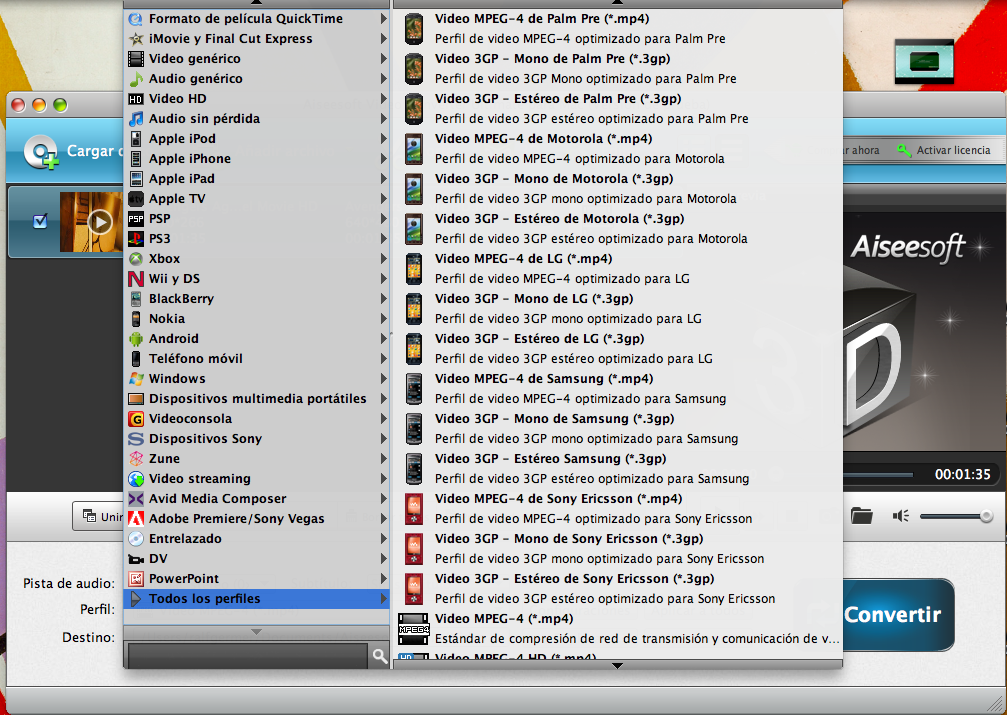Click the Dispositivos Sony icon

(136, 439)
